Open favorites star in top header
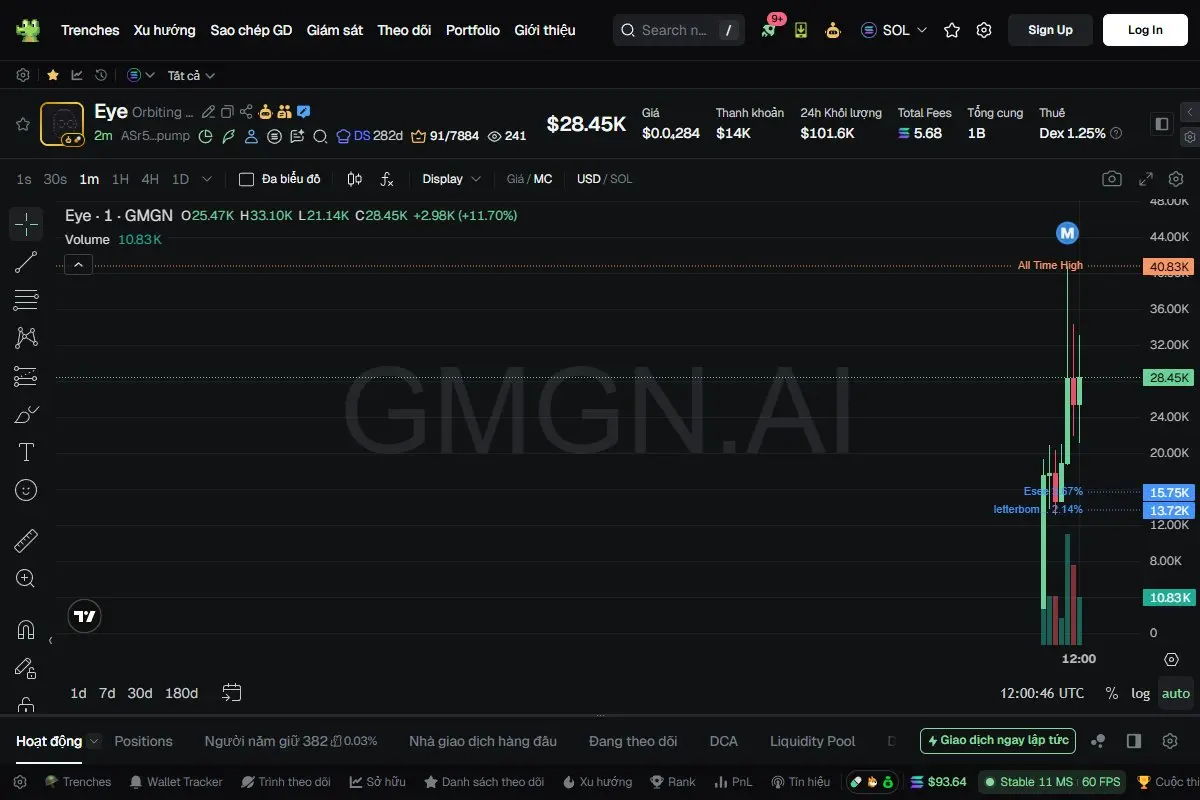The image size is (1200, 800). (952, 30)
